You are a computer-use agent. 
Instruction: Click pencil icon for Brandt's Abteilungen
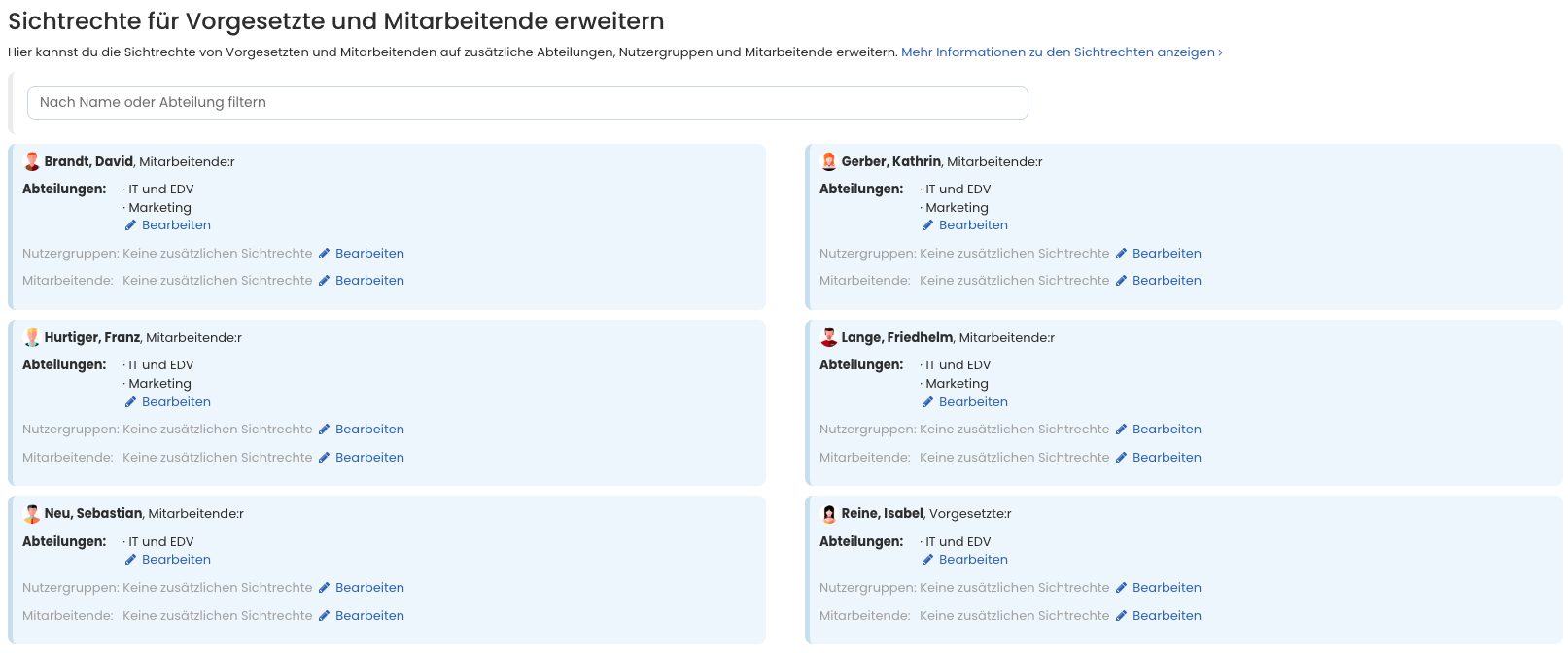pyautogui.click(x=131, y=225)
